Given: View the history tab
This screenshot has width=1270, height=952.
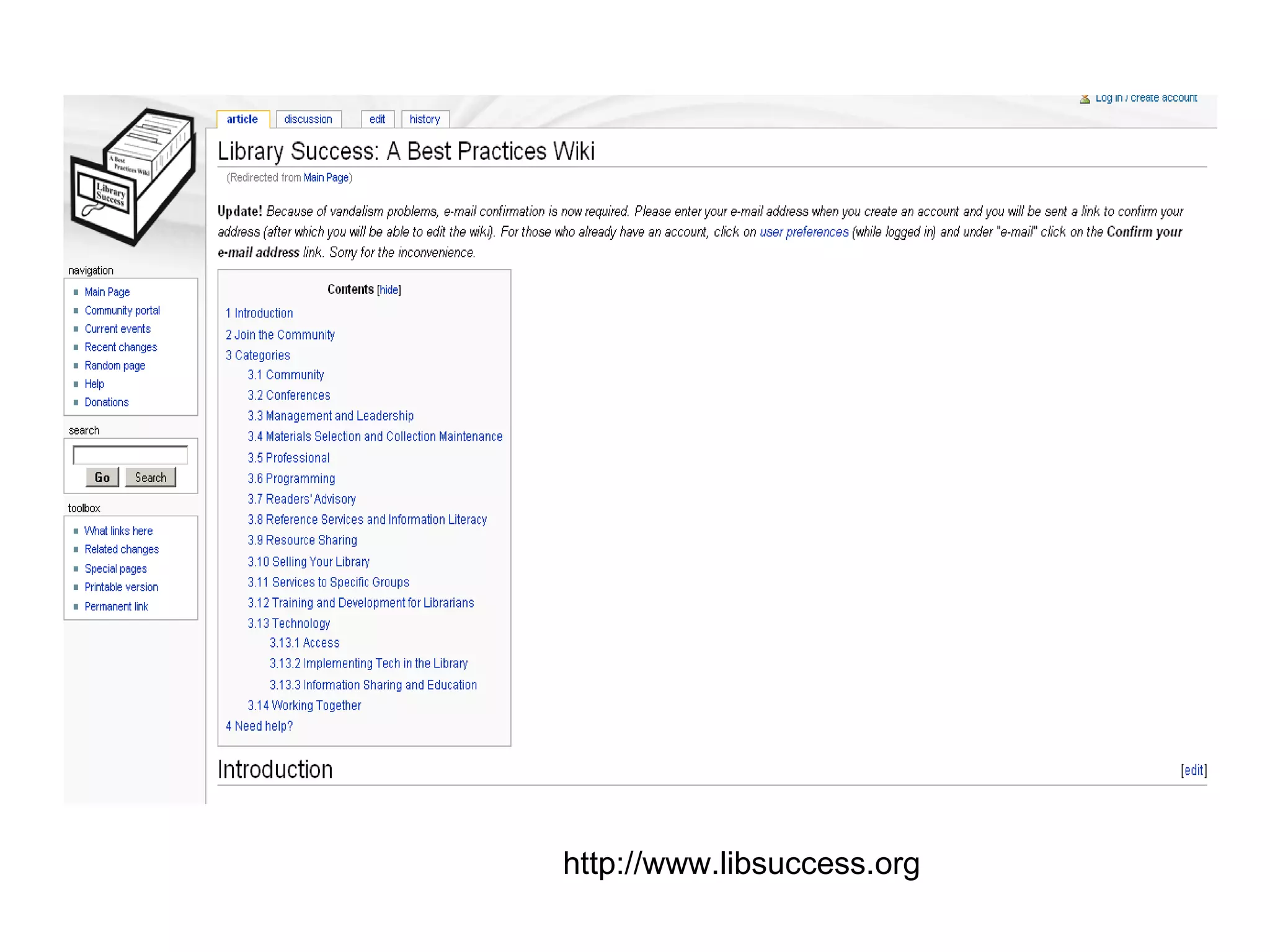Looking at the screenshot, I should [x=425, y=119].
